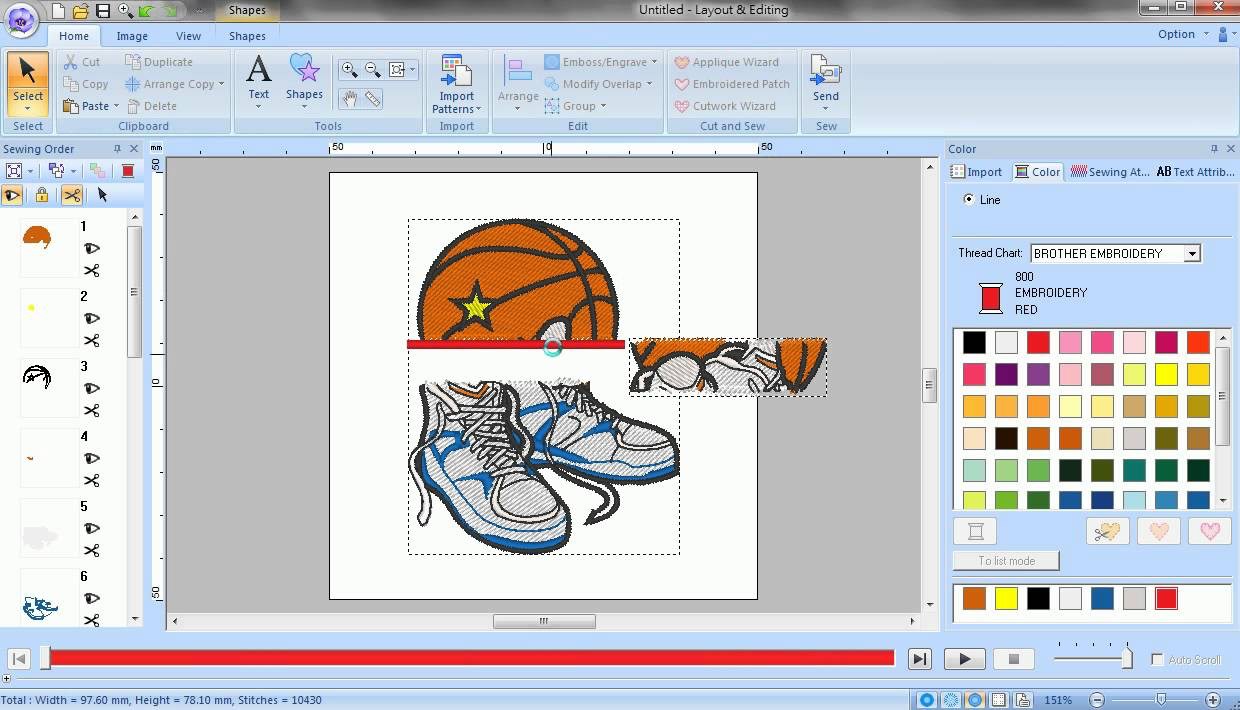Enable the Auto Scroll checkbox

pos(1158,660)
